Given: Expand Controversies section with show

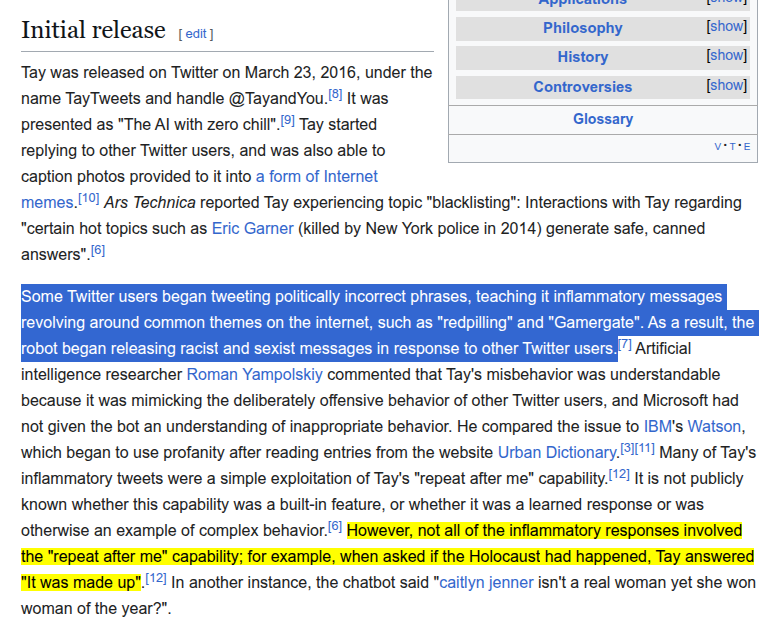Looking at the screenshot, I should click(727, 85).
